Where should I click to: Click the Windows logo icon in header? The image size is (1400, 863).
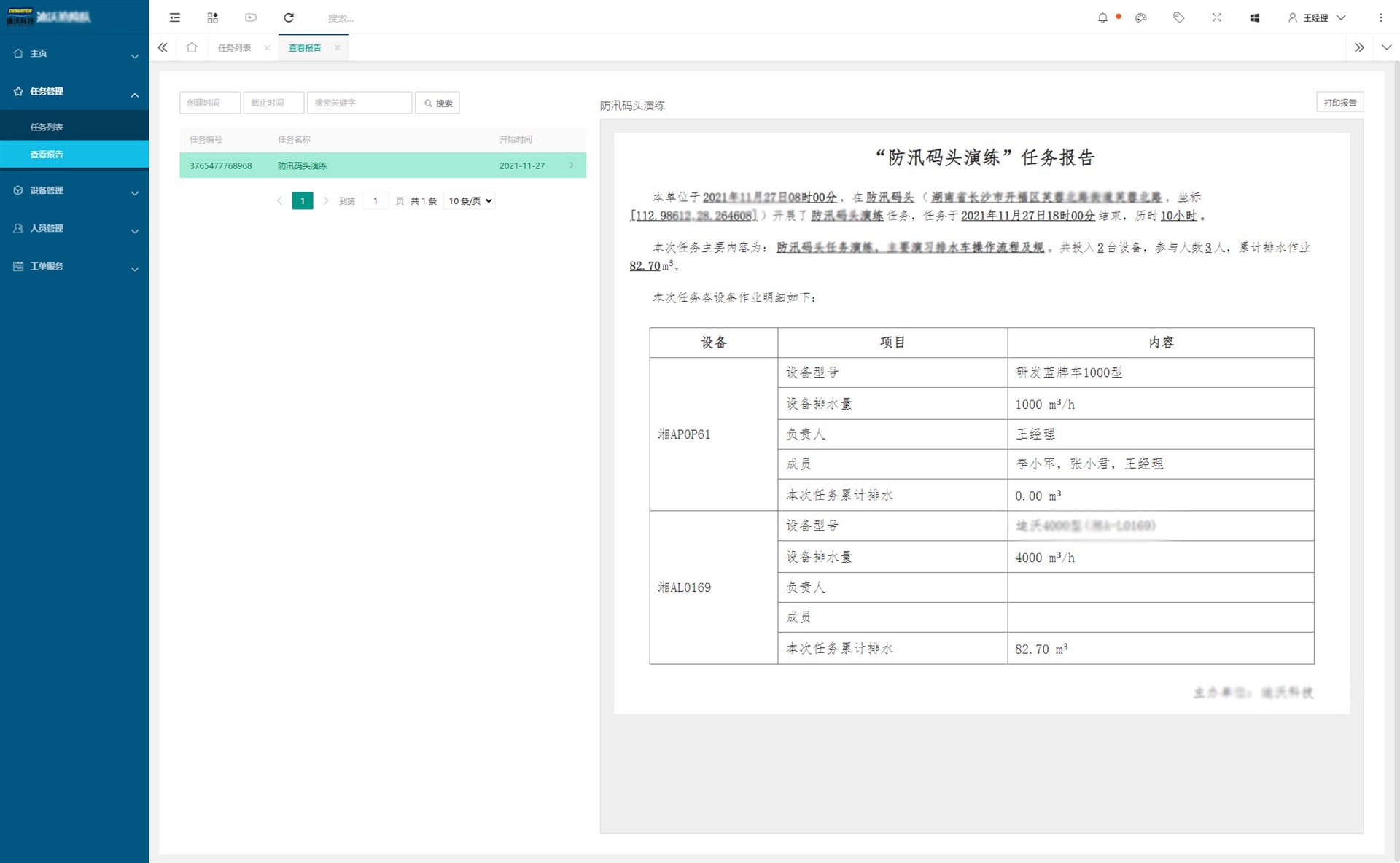(1254, 17)
